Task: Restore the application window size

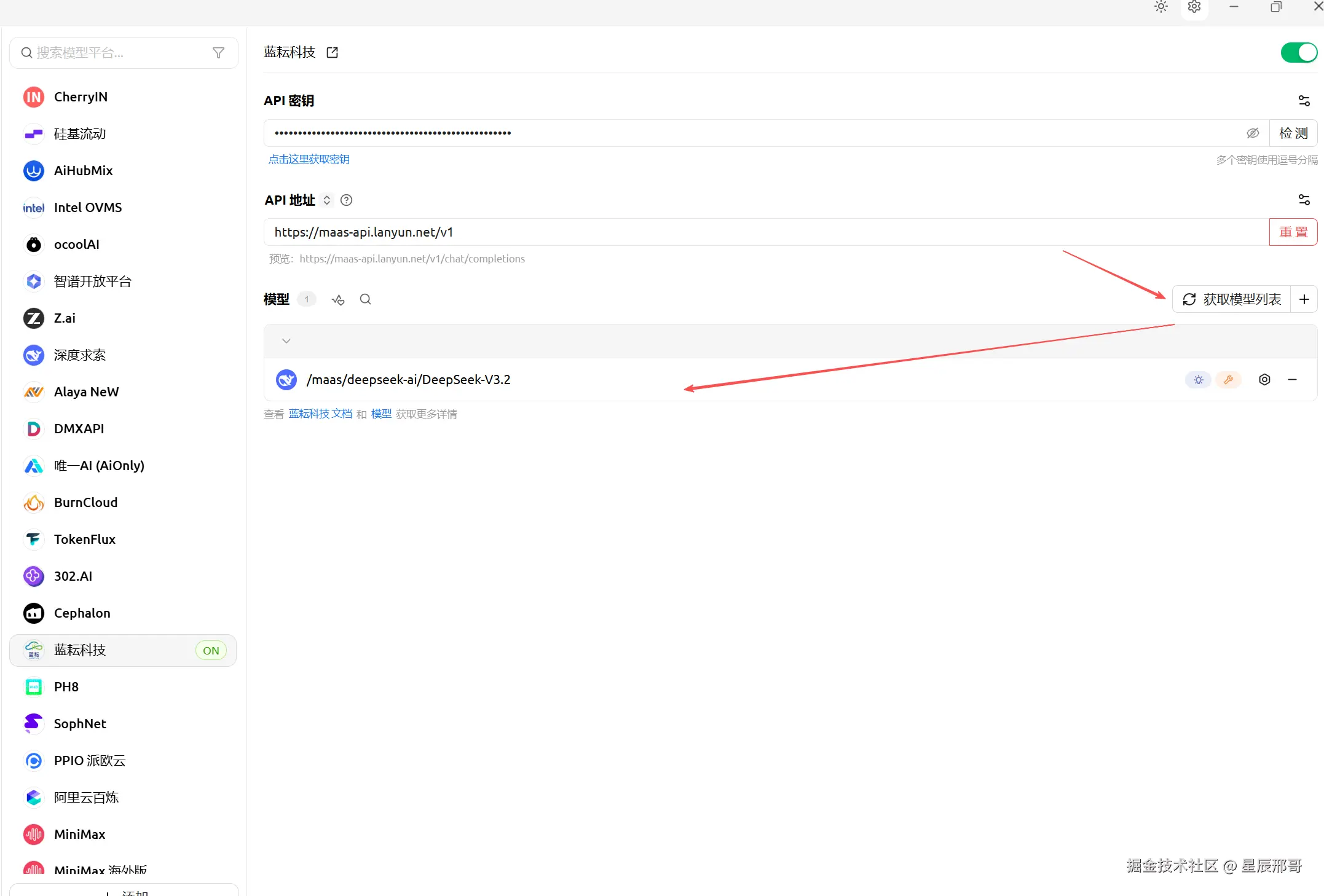Action: 1276,7
